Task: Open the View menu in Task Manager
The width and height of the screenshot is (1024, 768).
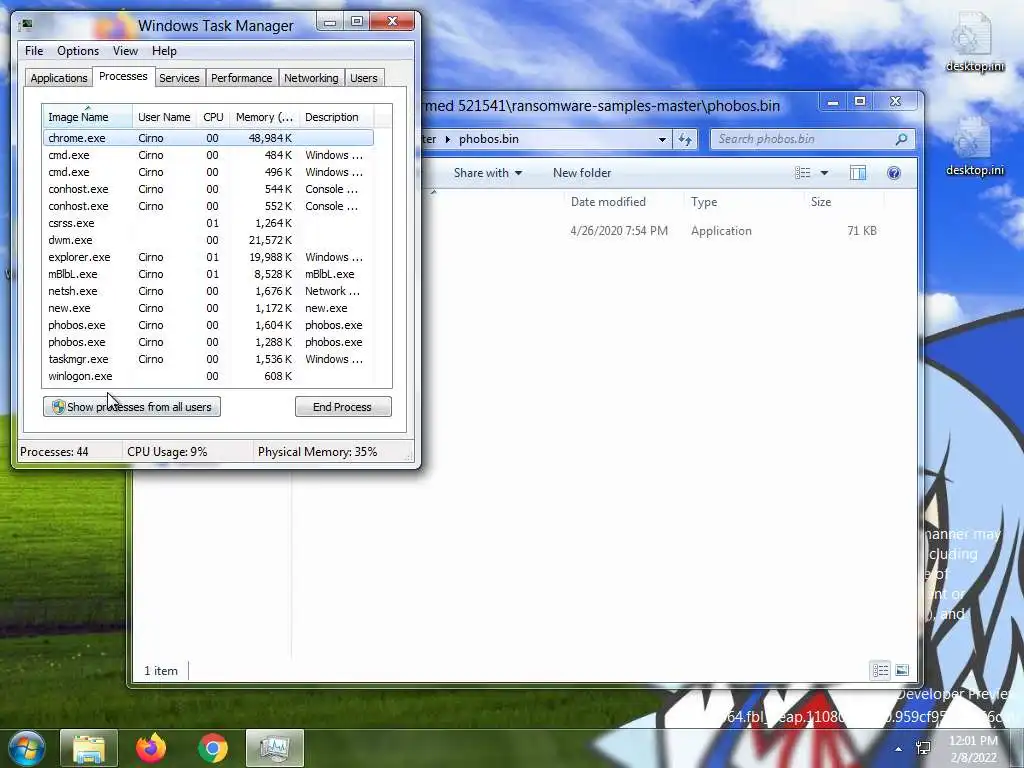Action: pyautogui.click(x=125, y=51)
